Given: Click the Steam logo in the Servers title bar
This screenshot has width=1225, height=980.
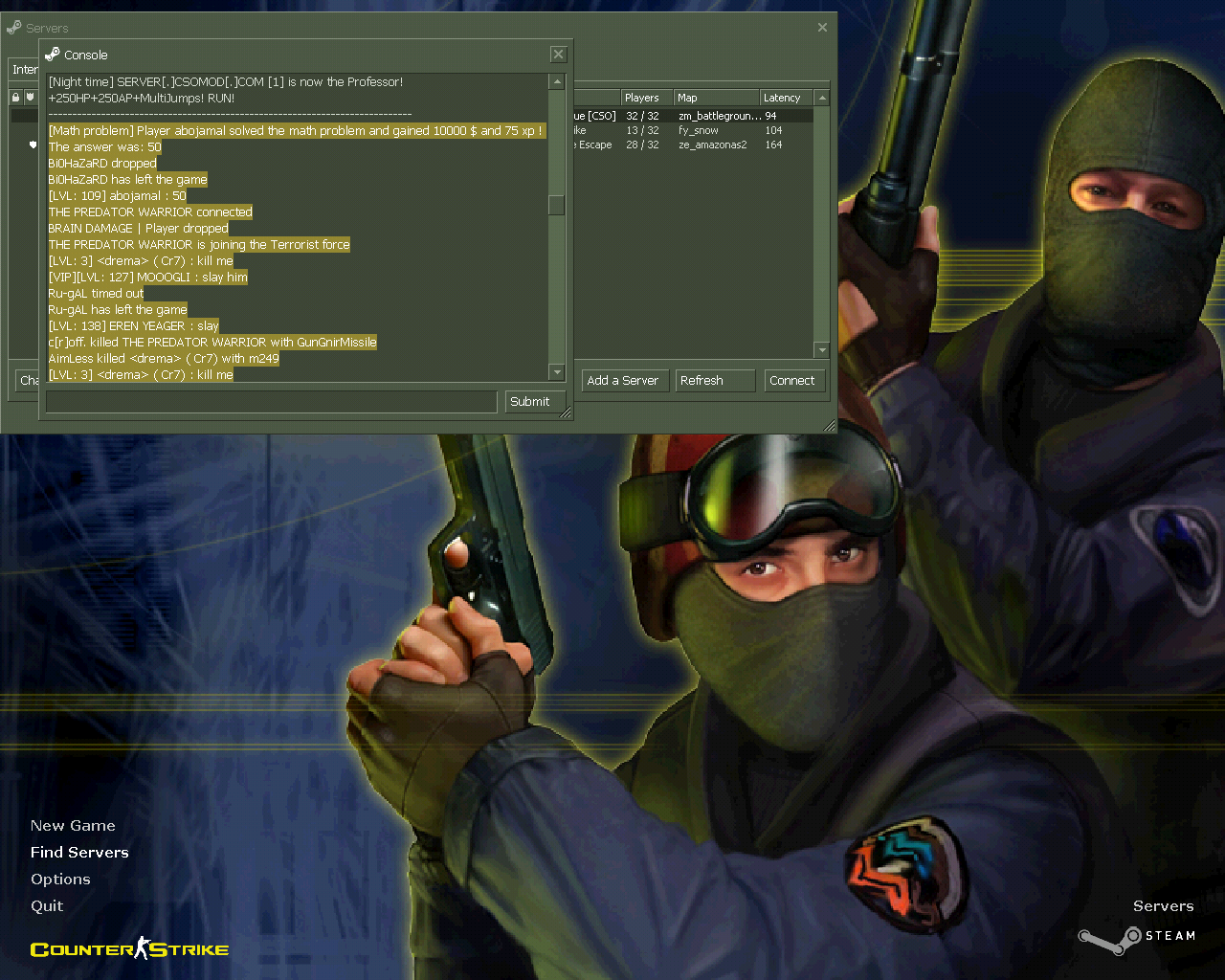Looking at the screenshot, I should (x=14, y=28).
